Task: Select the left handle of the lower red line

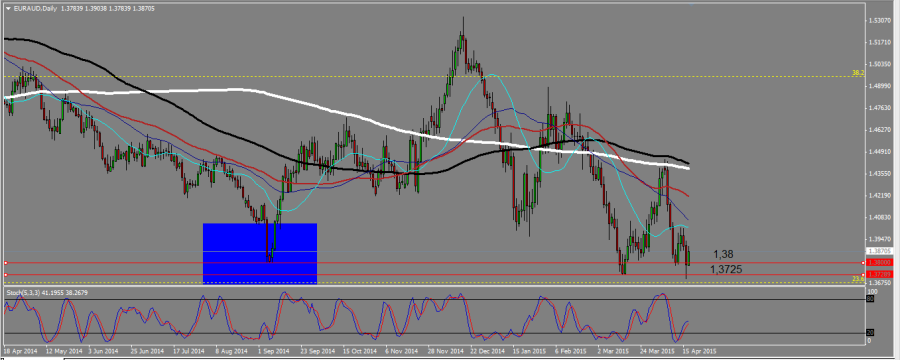Action: point(5,274)
